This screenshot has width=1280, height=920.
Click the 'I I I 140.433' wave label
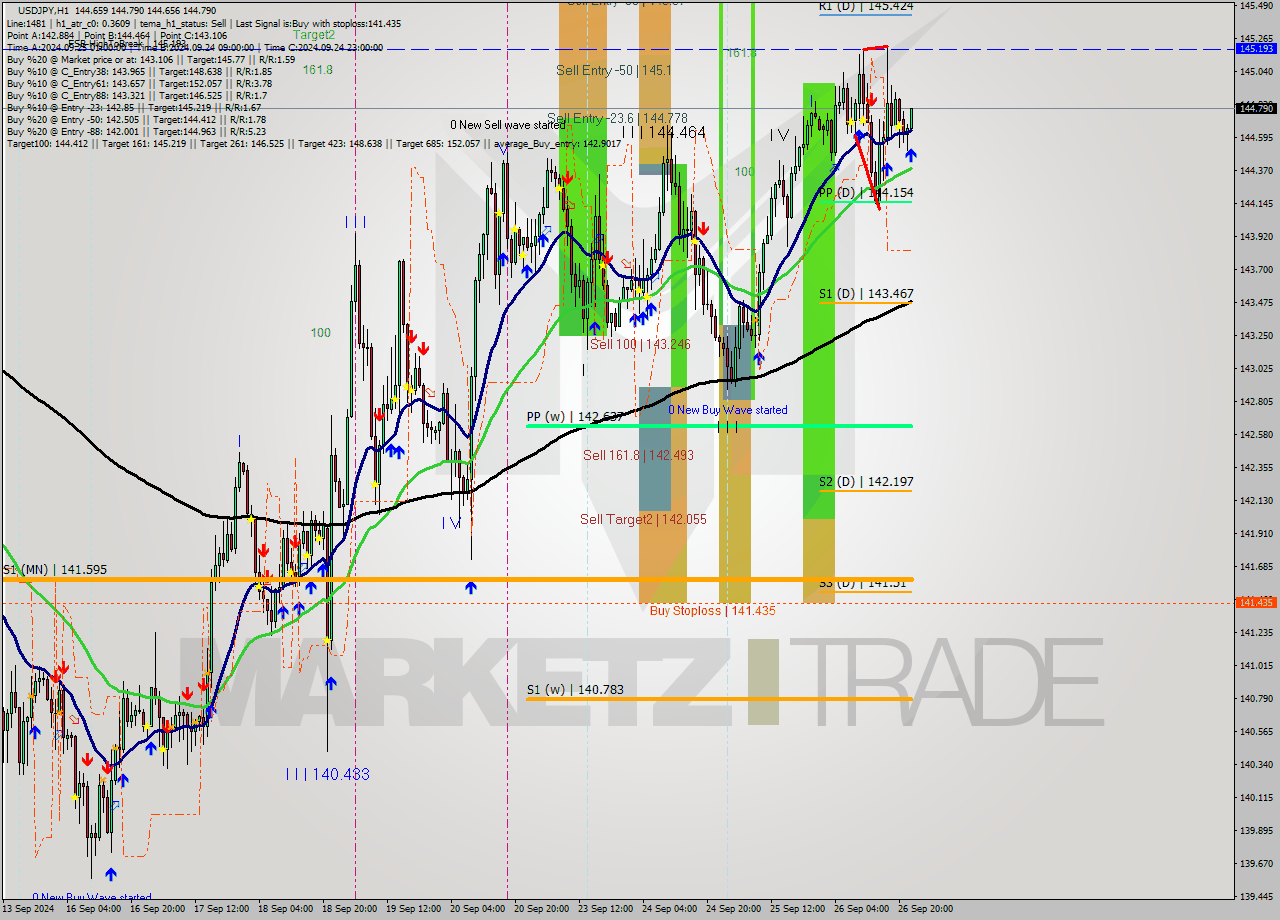327,774
